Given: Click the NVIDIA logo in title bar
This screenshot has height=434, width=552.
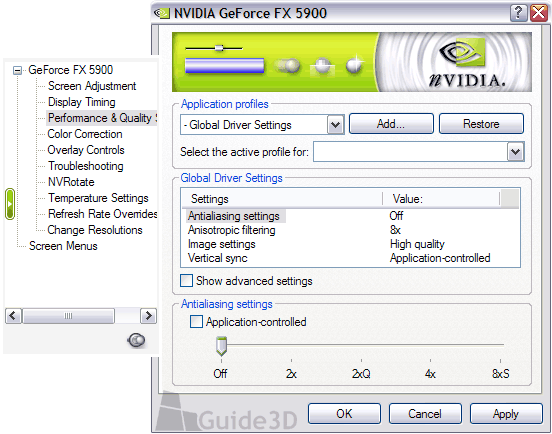Looking at the screenshot, I should pos(162,13).
